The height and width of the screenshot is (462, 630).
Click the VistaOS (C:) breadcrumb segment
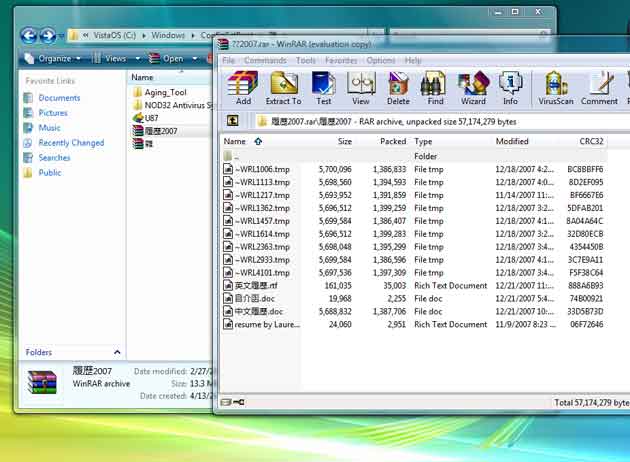click(x=115, y=35)
